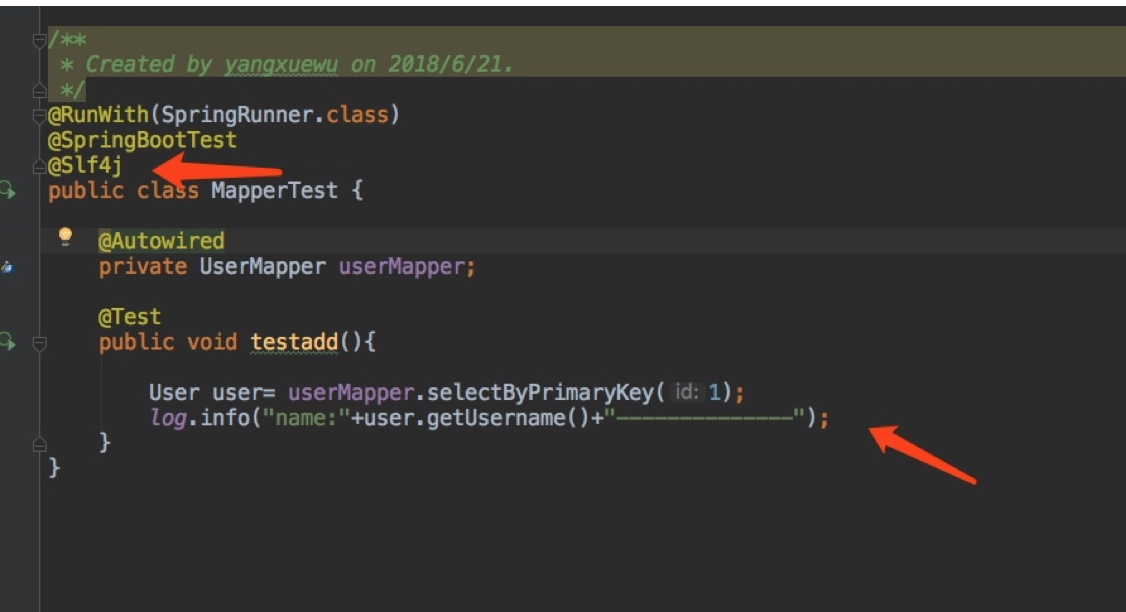Viewport: 1126px width, 612px height.
Task: Collapse annotations using the @RunWith fold marker
Action: point(39,115)
